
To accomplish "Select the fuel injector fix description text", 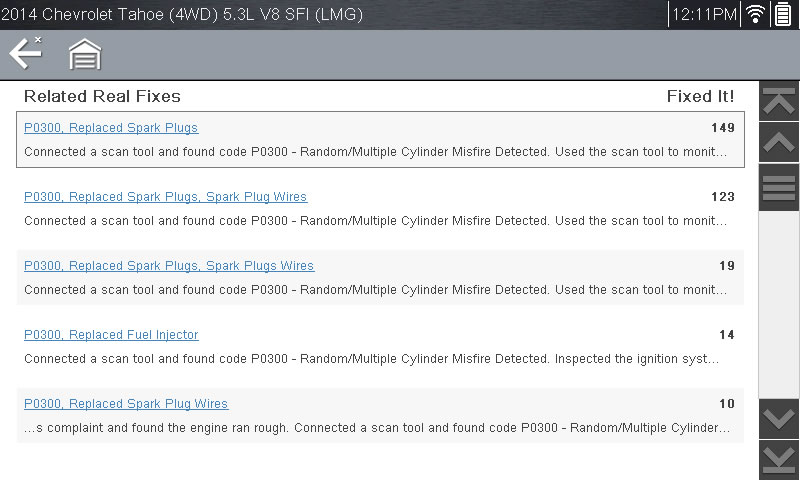I will point(370,358).
